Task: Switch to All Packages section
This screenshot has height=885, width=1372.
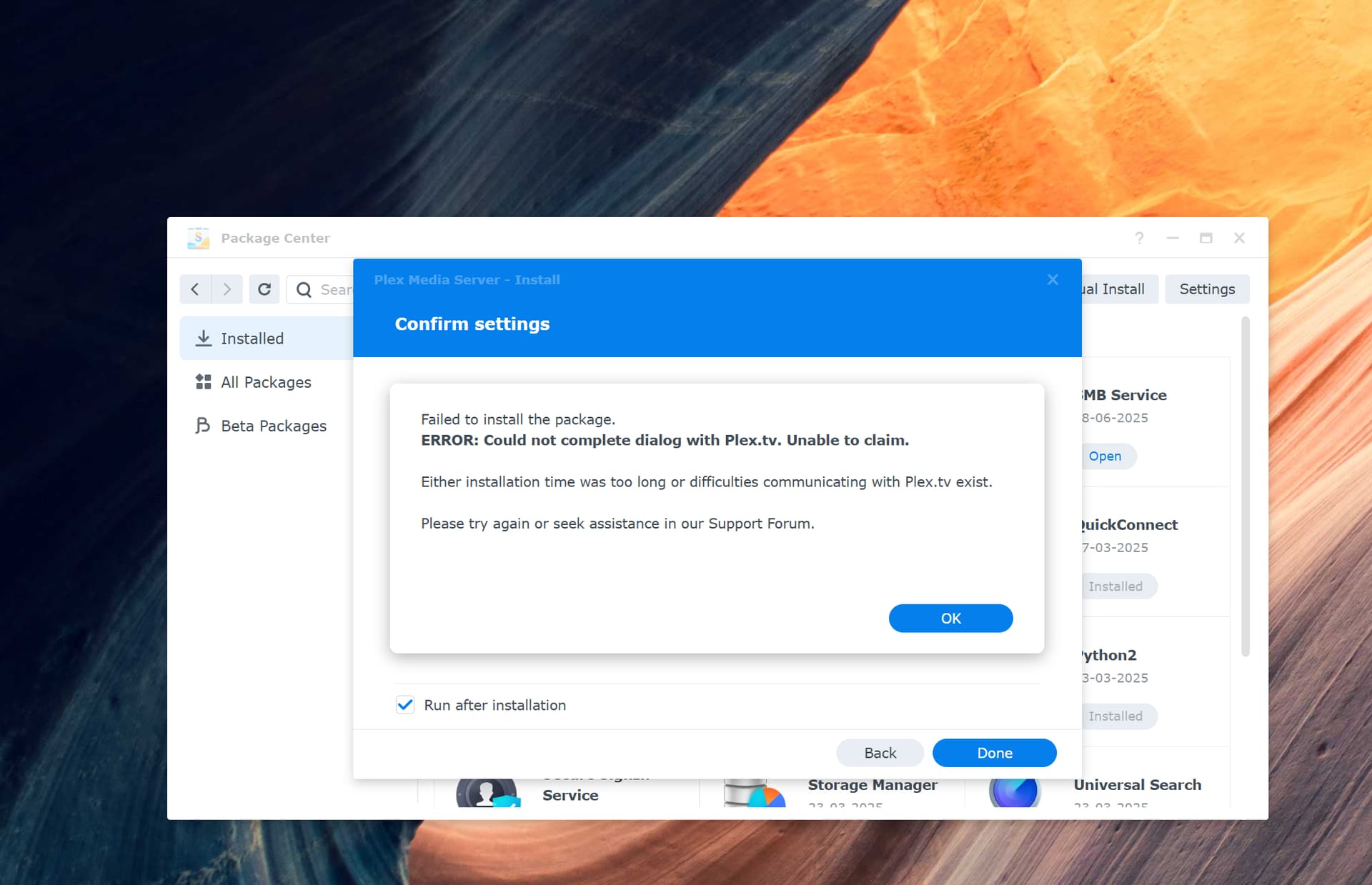Action: click(x=266, y=382)
